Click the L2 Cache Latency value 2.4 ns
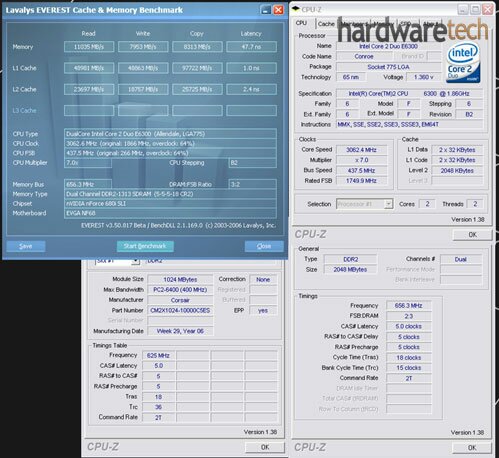Viewport: 499px width, 458px height. coord(251,89)
